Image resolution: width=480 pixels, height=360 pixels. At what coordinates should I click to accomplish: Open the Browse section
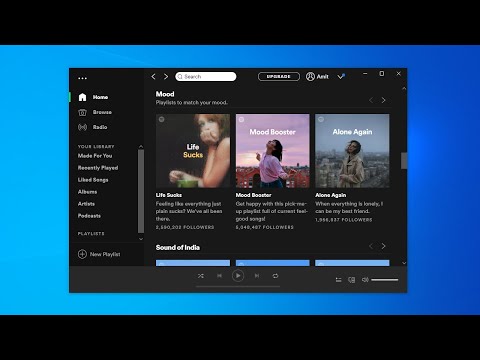[x=102, y=112]
